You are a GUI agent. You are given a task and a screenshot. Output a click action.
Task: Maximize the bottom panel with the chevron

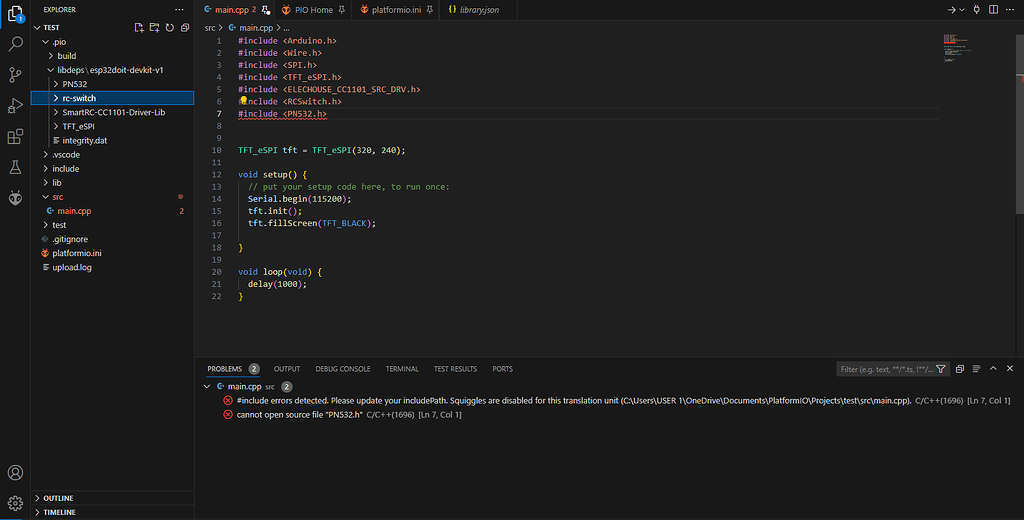(x=993, y=369)
